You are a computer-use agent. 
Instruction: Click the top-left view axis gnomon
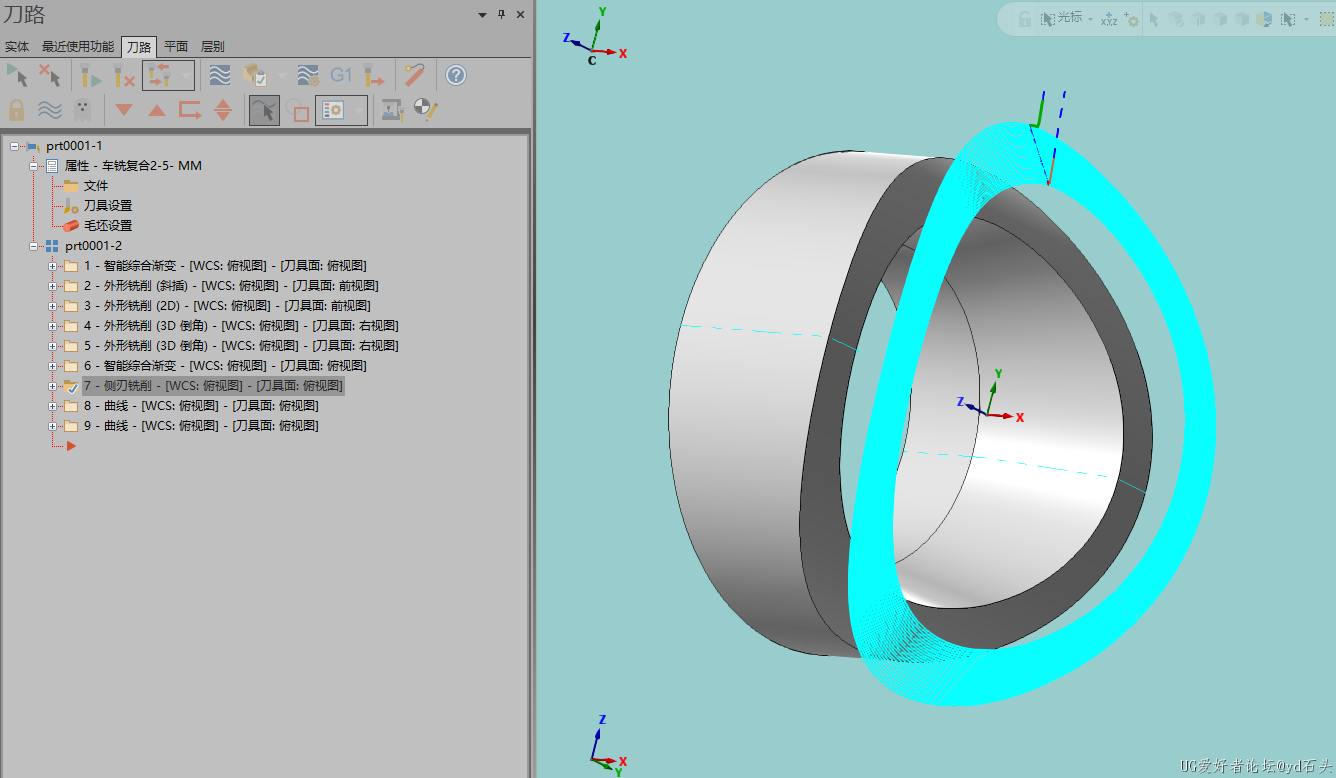pyautogui.click(x=595, y=37)
